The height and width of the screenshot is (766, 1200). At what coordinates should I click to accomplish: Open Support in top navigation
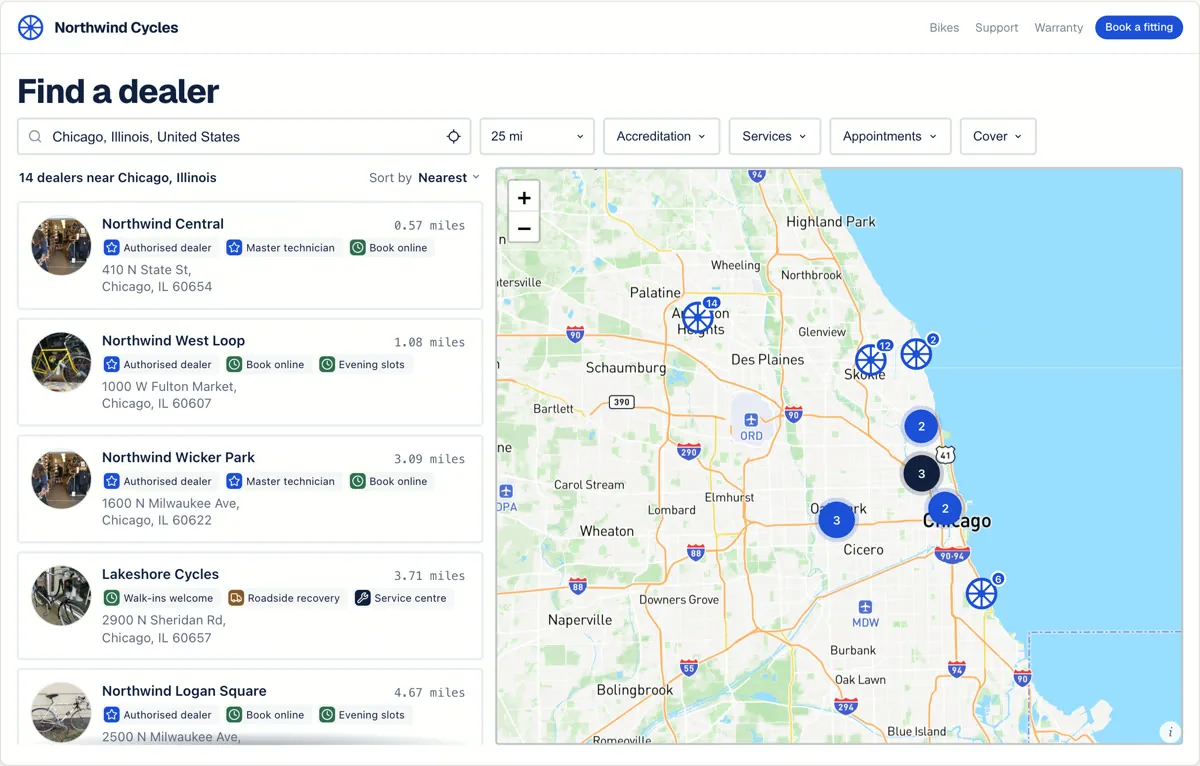click(x=997, y=28)
